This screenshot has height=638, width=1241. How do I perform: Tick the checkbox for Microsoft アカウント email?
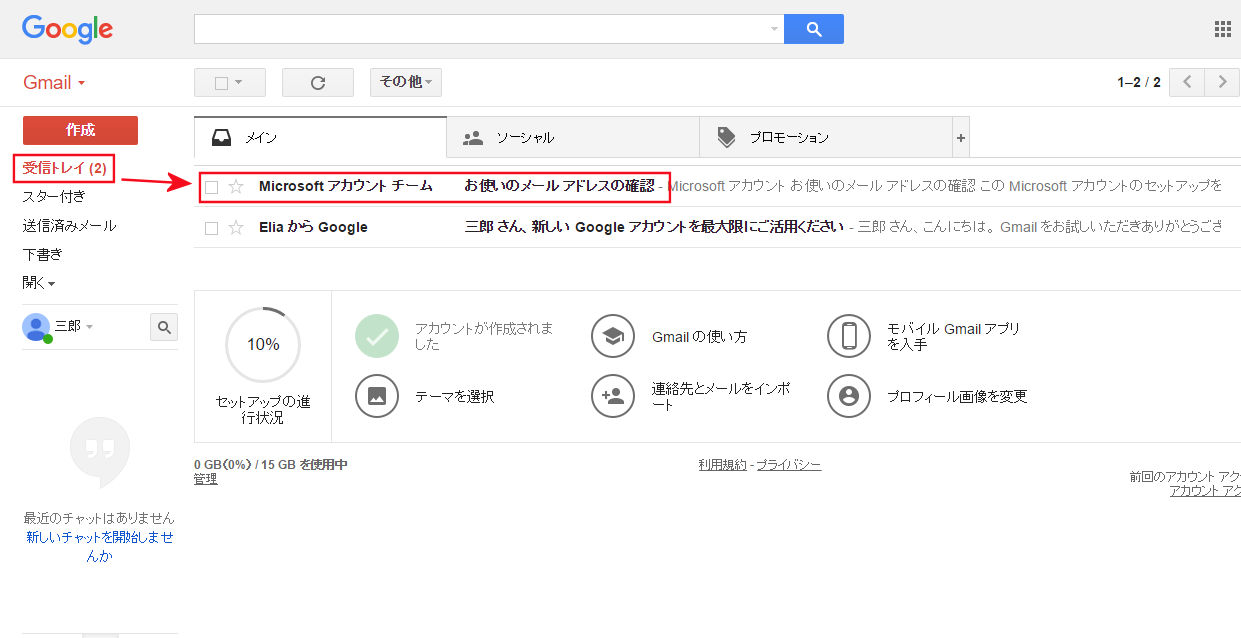[211, 187]
